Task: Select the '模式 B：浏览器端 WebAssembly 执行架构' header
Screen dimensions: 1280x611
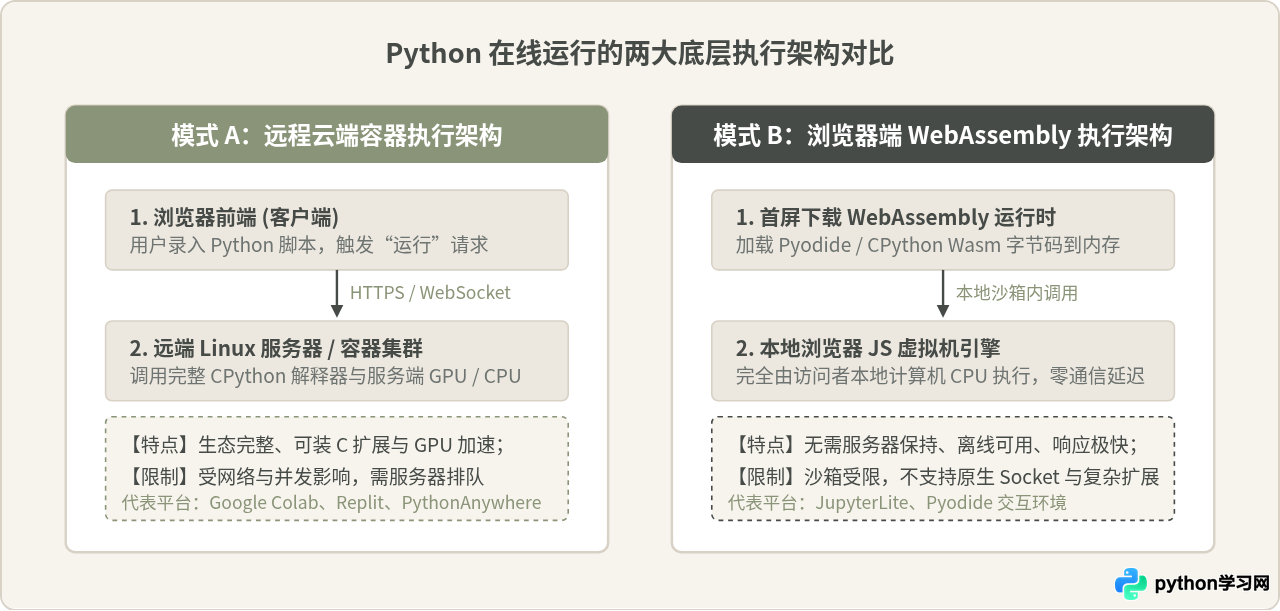Action: (x=943, y=135)
